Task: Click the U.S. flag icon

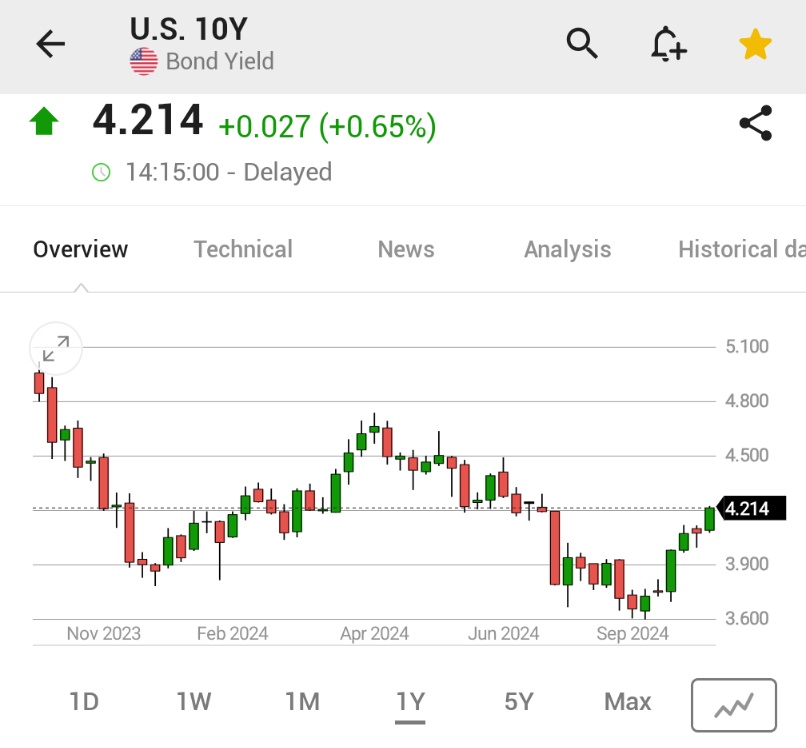Action: [143, 61]
